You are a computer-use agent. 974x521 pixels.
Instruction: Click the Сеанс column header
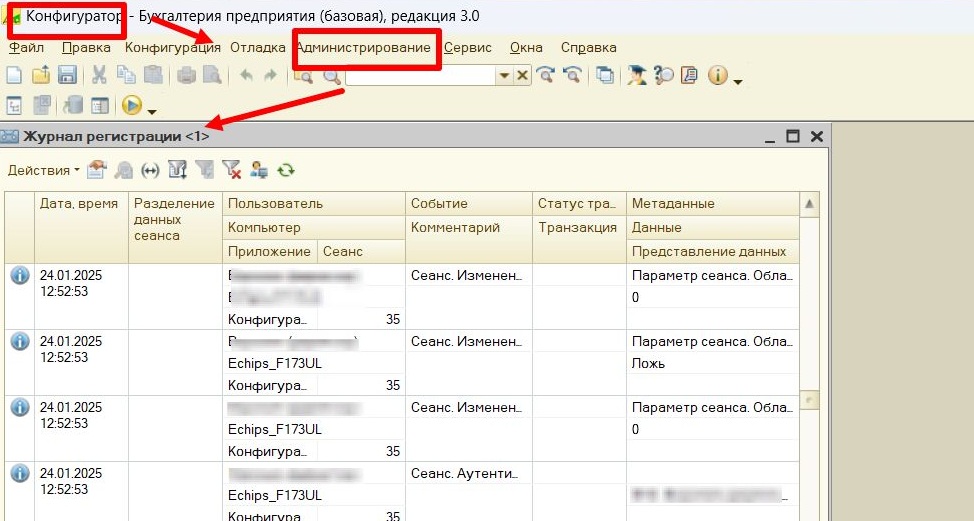362,251
